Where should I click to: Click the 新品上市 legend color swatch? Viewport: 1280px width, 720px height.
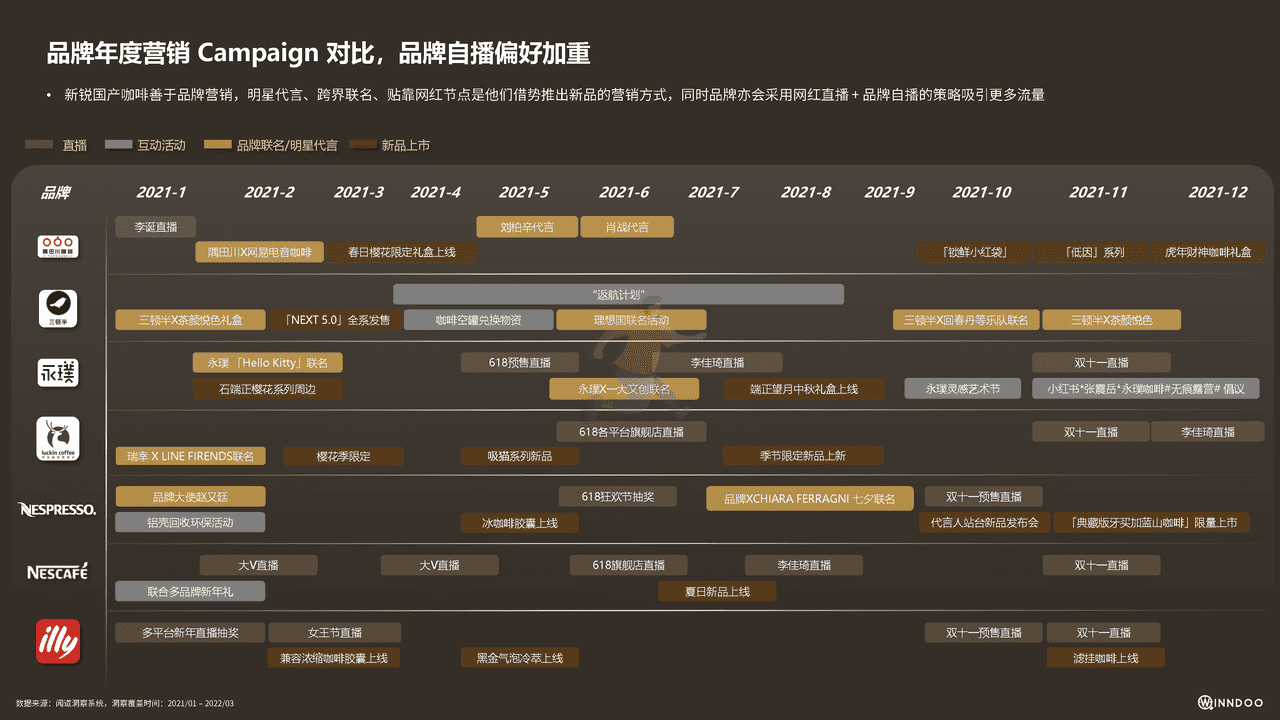point(362,145)
